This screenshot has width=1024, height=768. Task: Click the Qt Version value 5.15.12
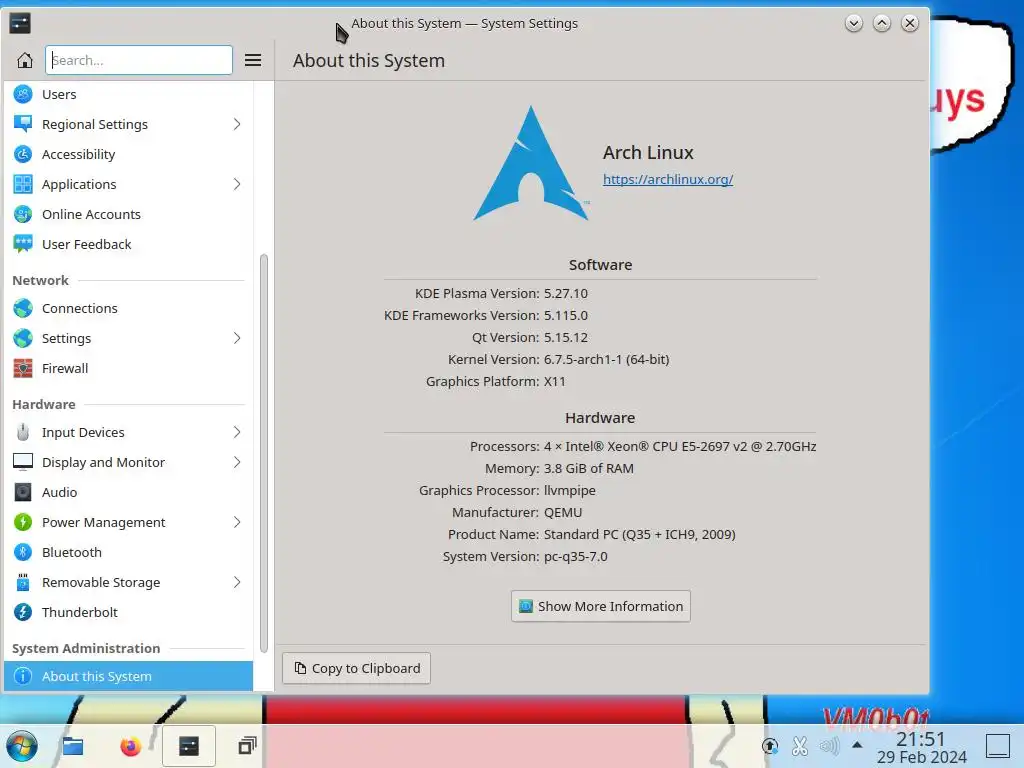[566, 338]
